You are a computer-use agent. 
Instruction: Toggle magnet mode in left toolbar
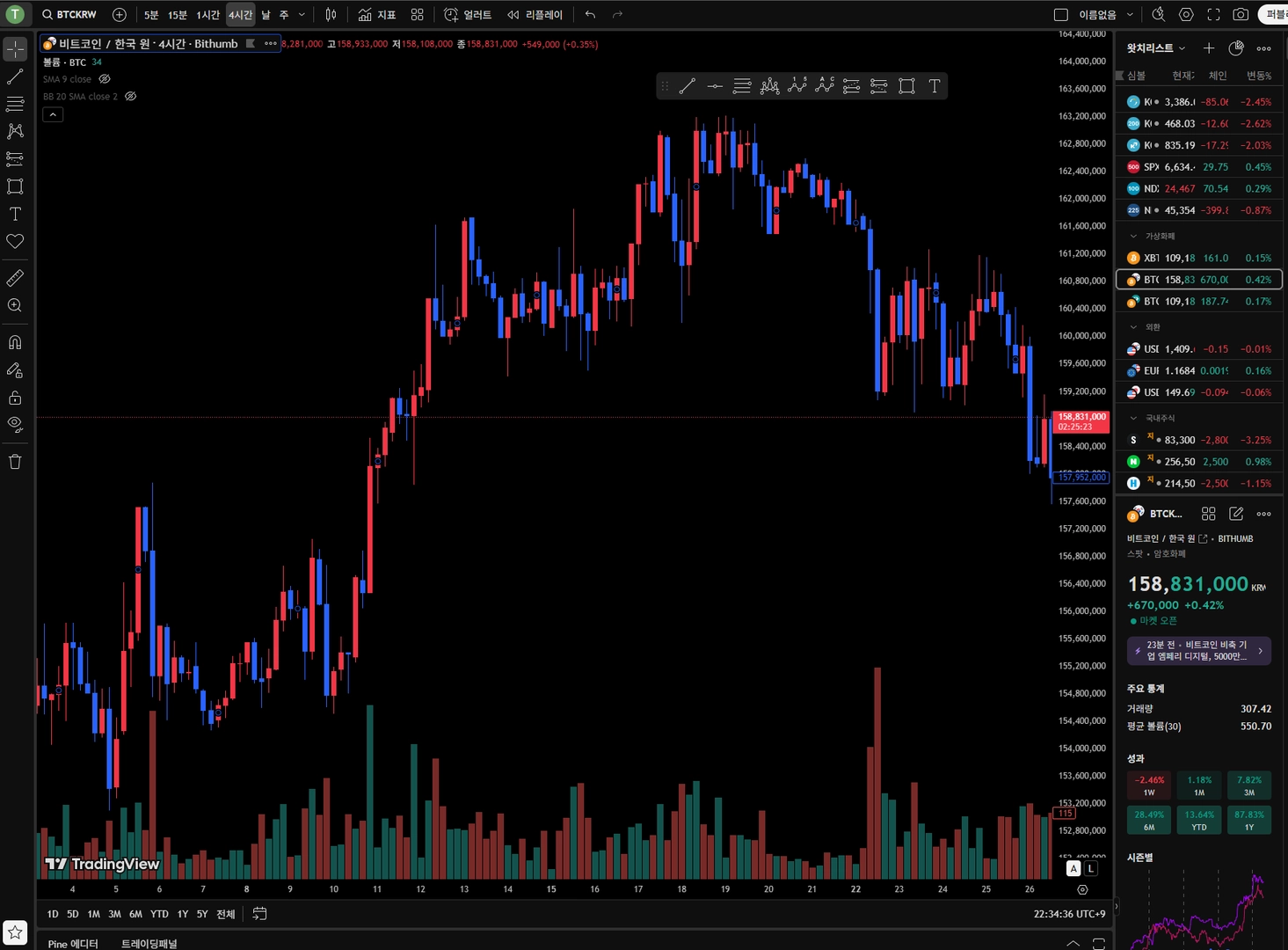pyautogui.click(x=15, y=342)
